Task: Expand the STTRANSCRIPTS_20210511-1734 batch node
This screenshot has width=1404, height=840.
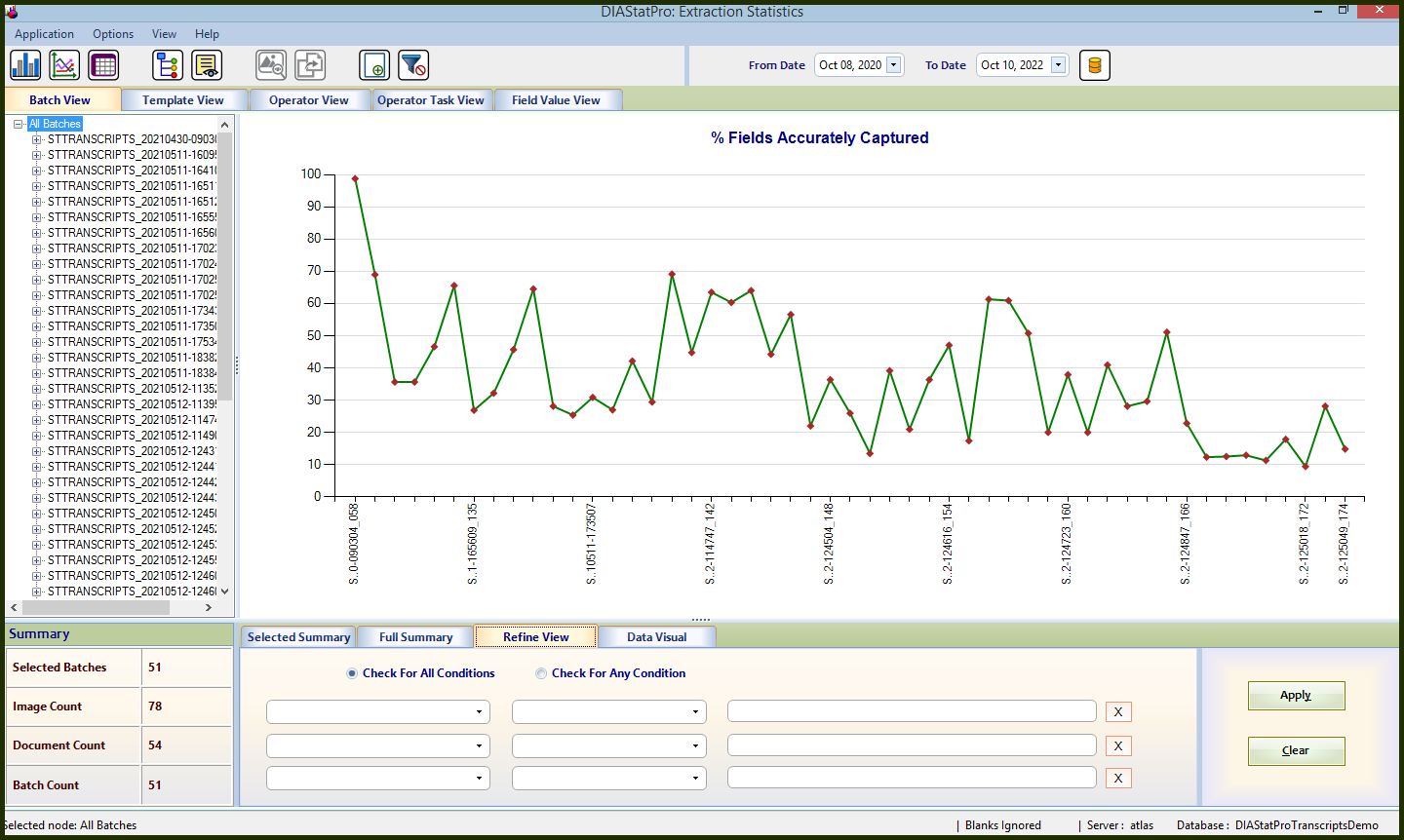Action: coord(36,311)
